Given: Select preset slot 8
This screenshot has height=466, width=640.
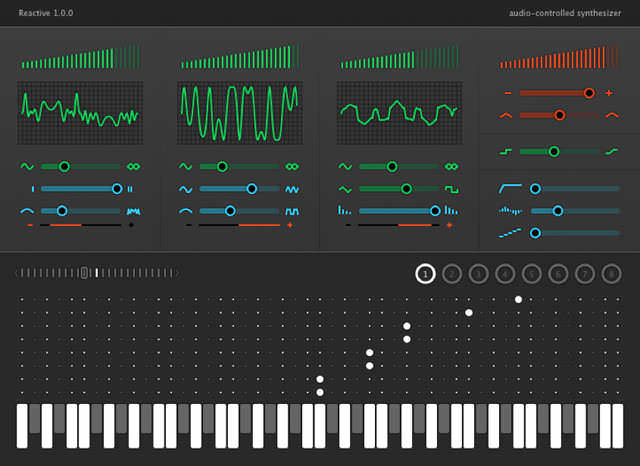Looking at the screenshot, I should coord(611,273).
